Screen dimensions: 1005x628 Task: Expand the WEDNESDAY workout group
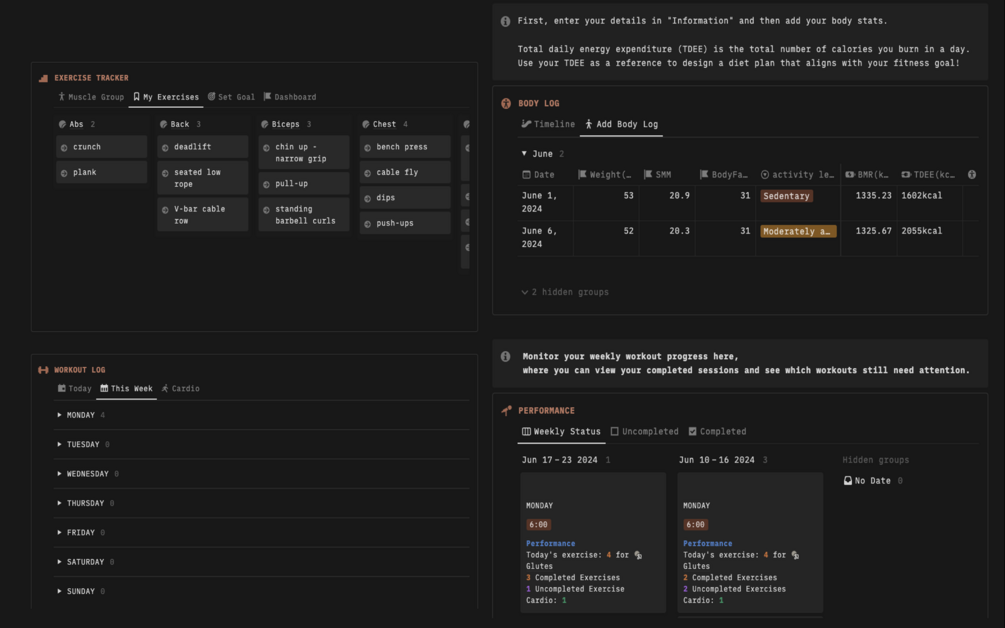click(x=60, y=474)
